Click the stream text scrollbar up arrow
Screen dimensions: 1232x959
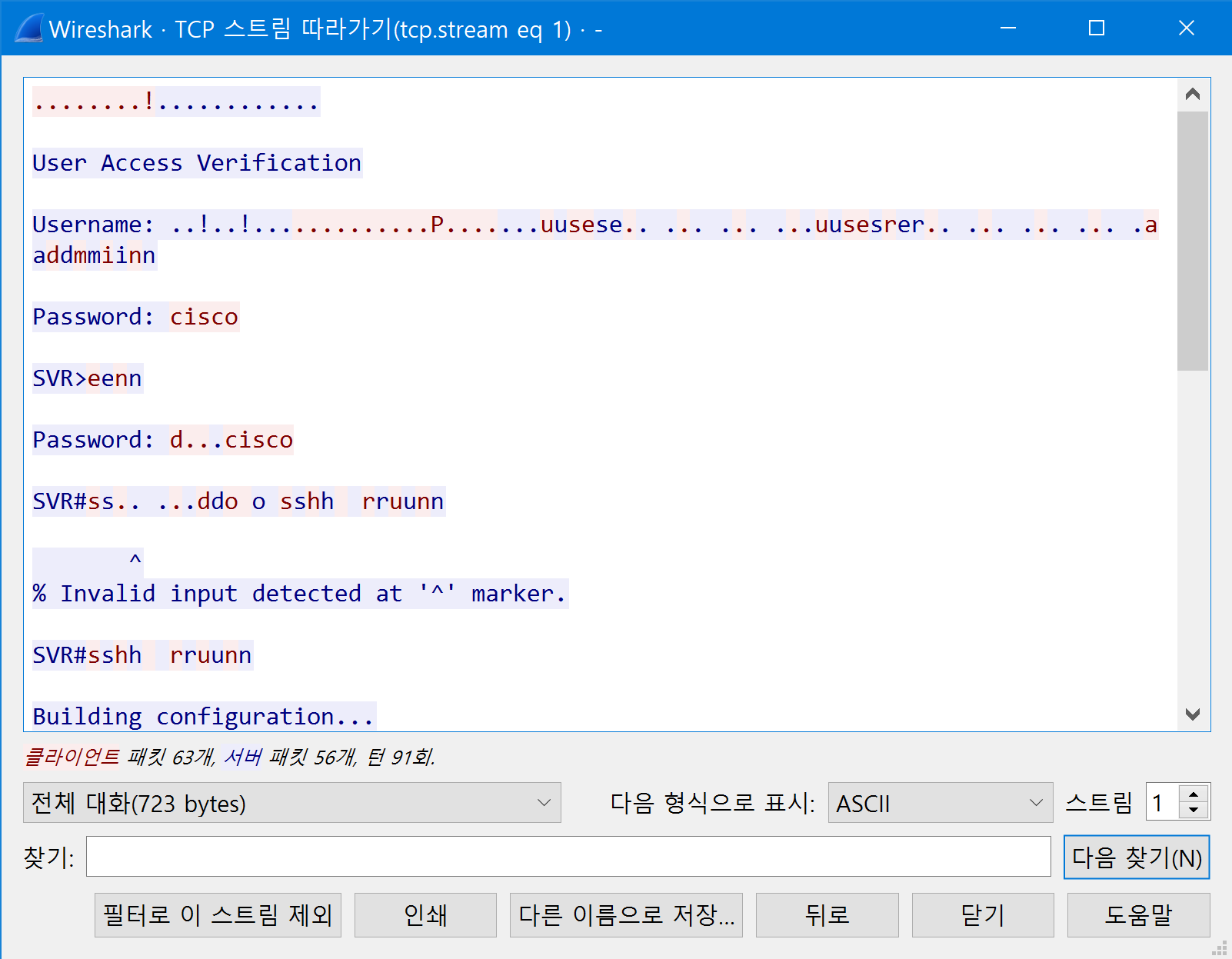tap(1193, 95)
